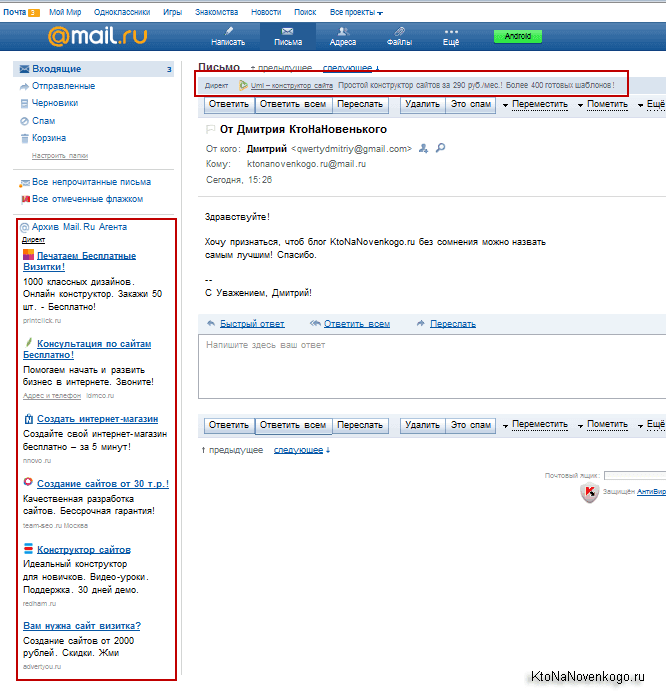Click the Ответить всем link above reply box
Viewport: 666px width, 700px height.
click(x=357, y=324)
